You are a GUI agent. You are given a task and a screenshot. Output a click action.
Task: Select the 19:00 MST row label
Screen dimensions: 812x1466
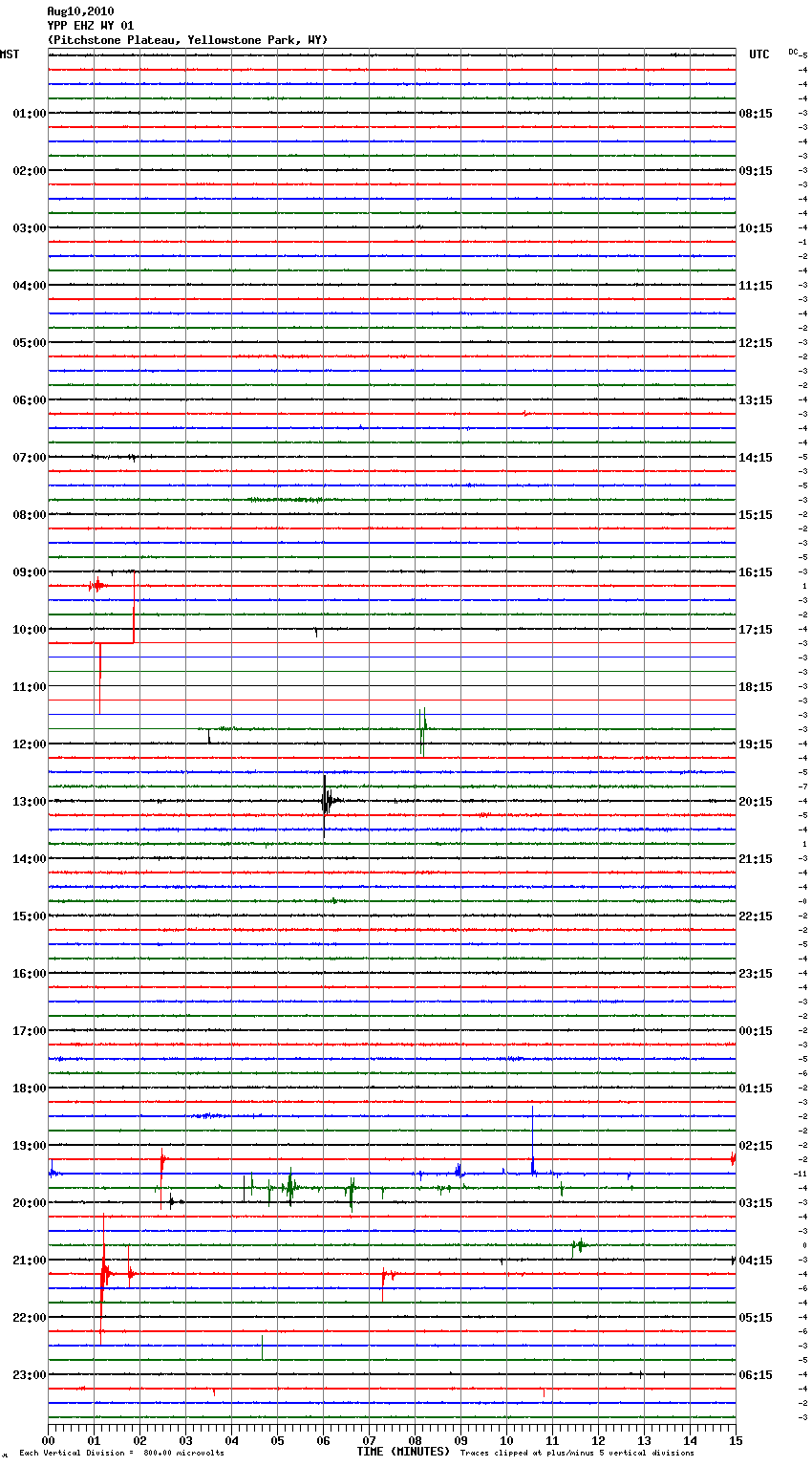tap(30, 1146)
